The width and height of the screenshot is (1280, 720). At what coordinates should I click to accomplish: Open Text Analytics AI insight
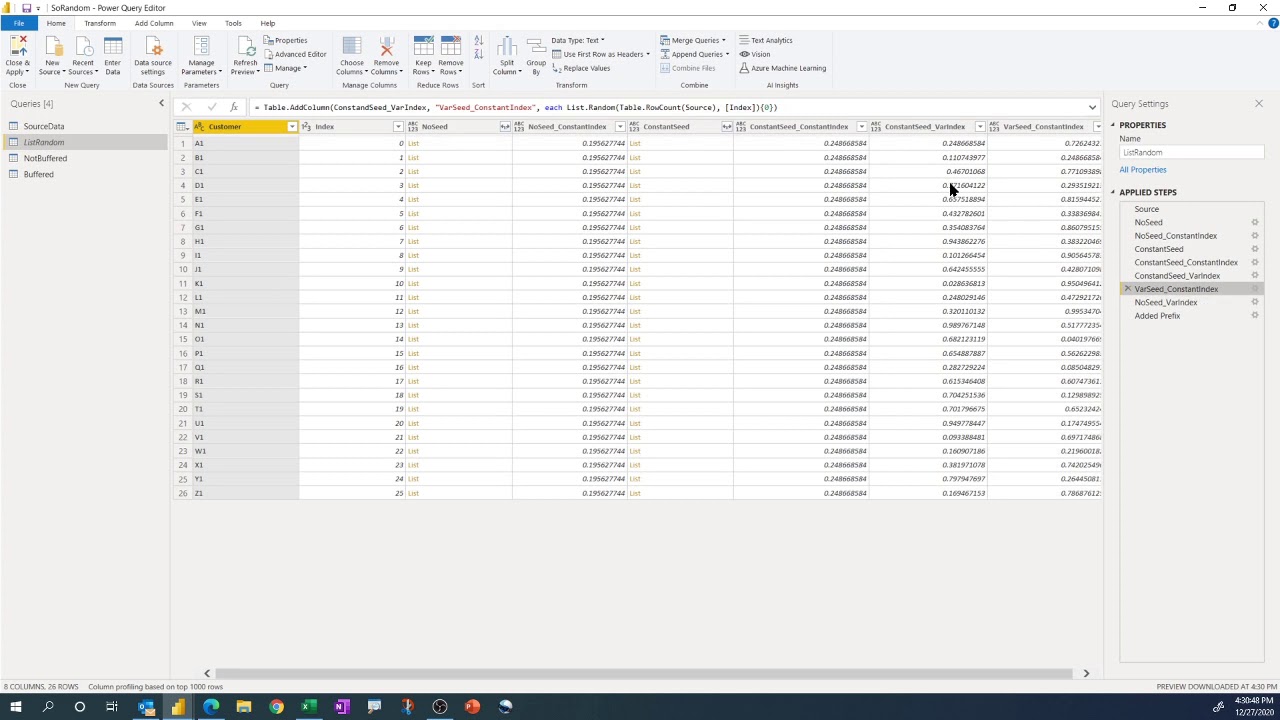(766, 40)
